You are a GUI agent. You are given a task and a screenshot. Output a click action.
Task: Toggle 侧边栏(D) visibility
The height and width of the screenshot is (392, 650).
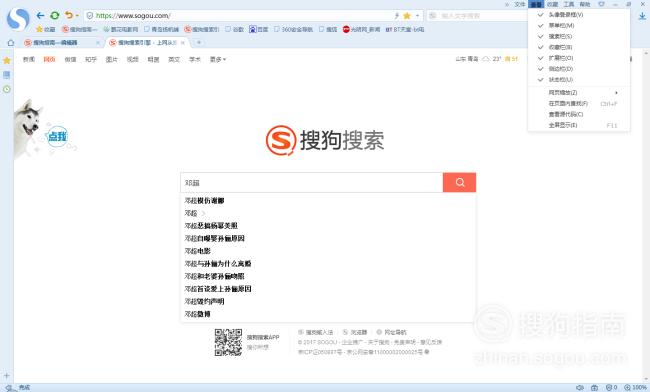click(579, 69)
